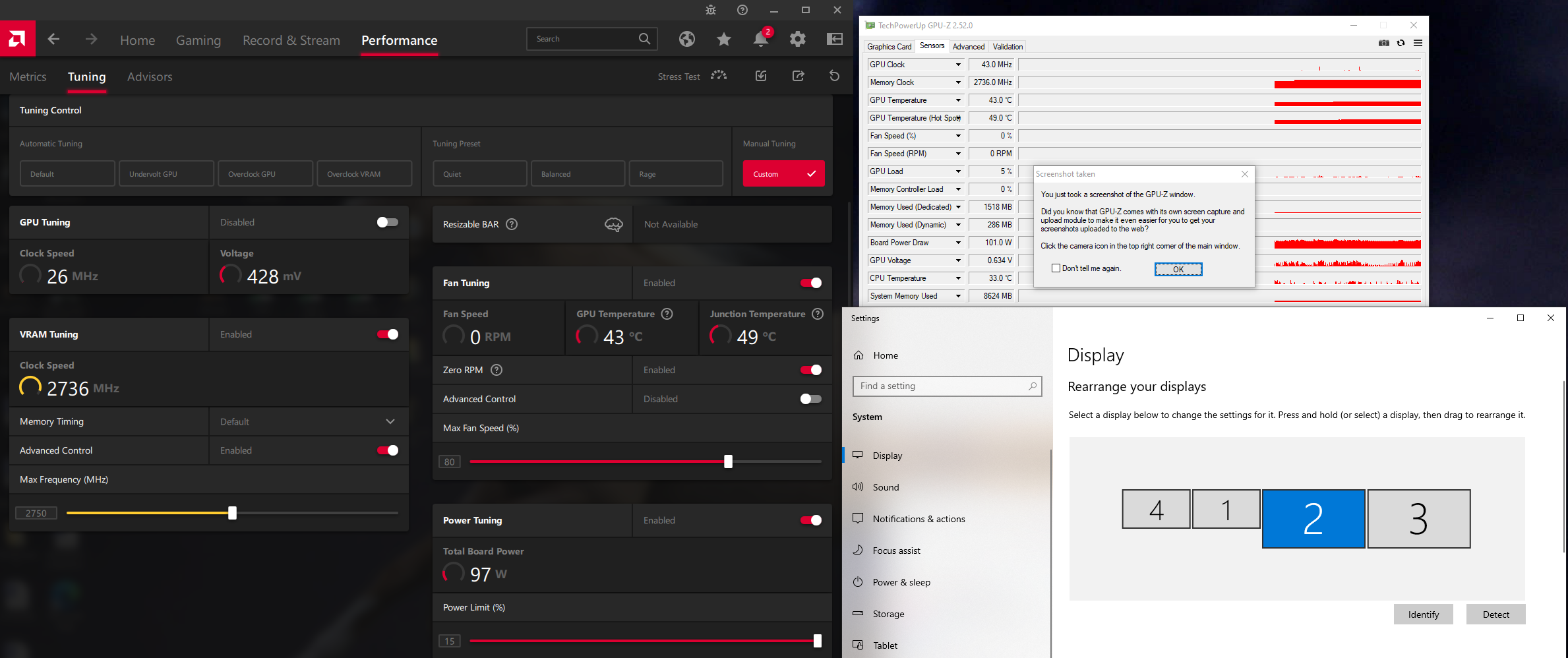This screenshot has width=1568, height=658.
Task: Open the Home tab
Action: 137,40
